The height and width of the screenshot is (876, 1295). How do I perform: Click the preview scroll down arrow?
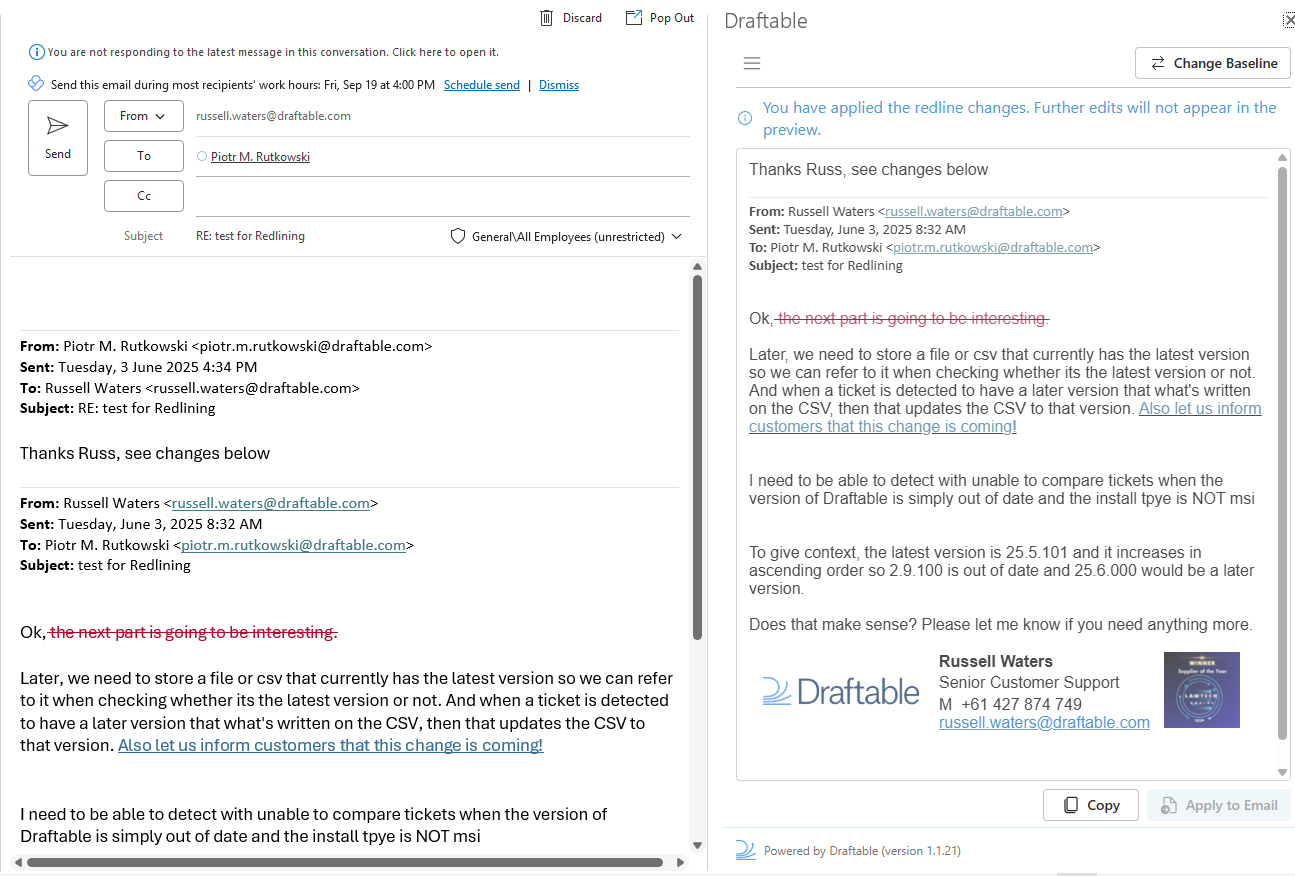1283,772
